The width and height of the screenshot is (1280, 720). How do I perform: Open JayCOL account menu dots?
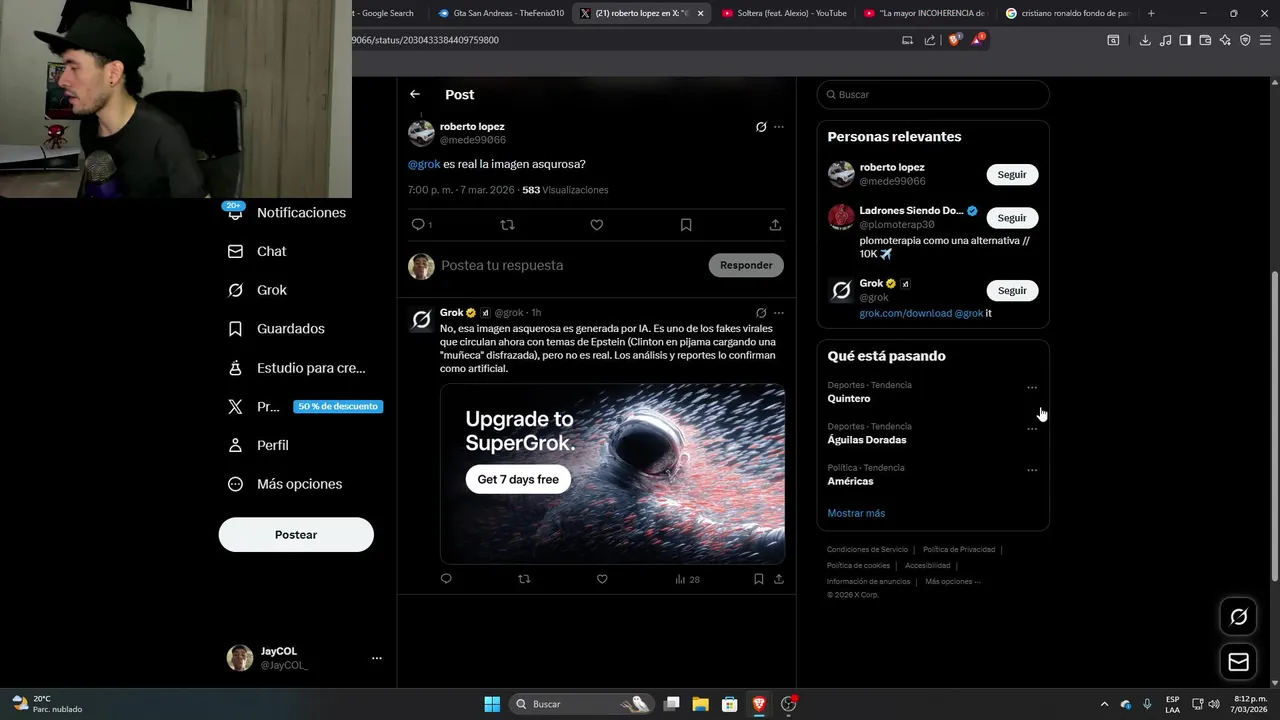point(377,658)
